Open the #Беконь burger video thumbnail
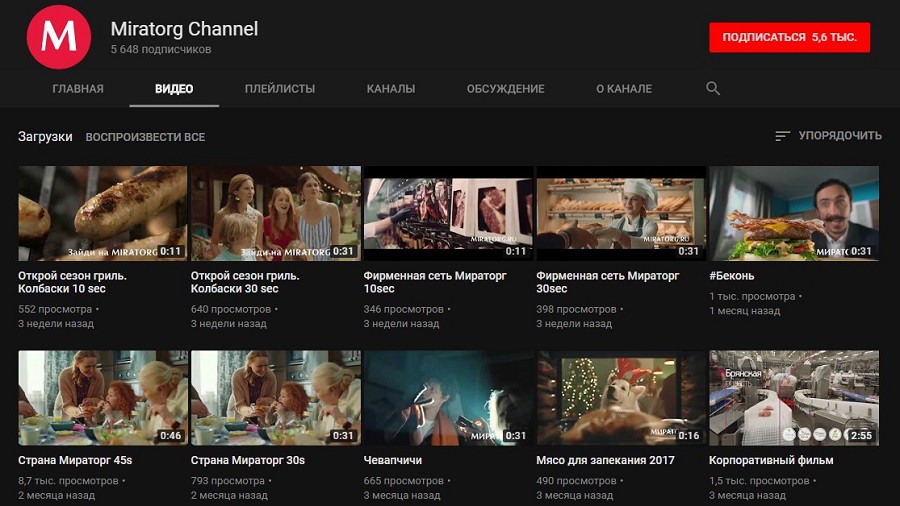Screen dimensions: 900x506 [794, 213]
